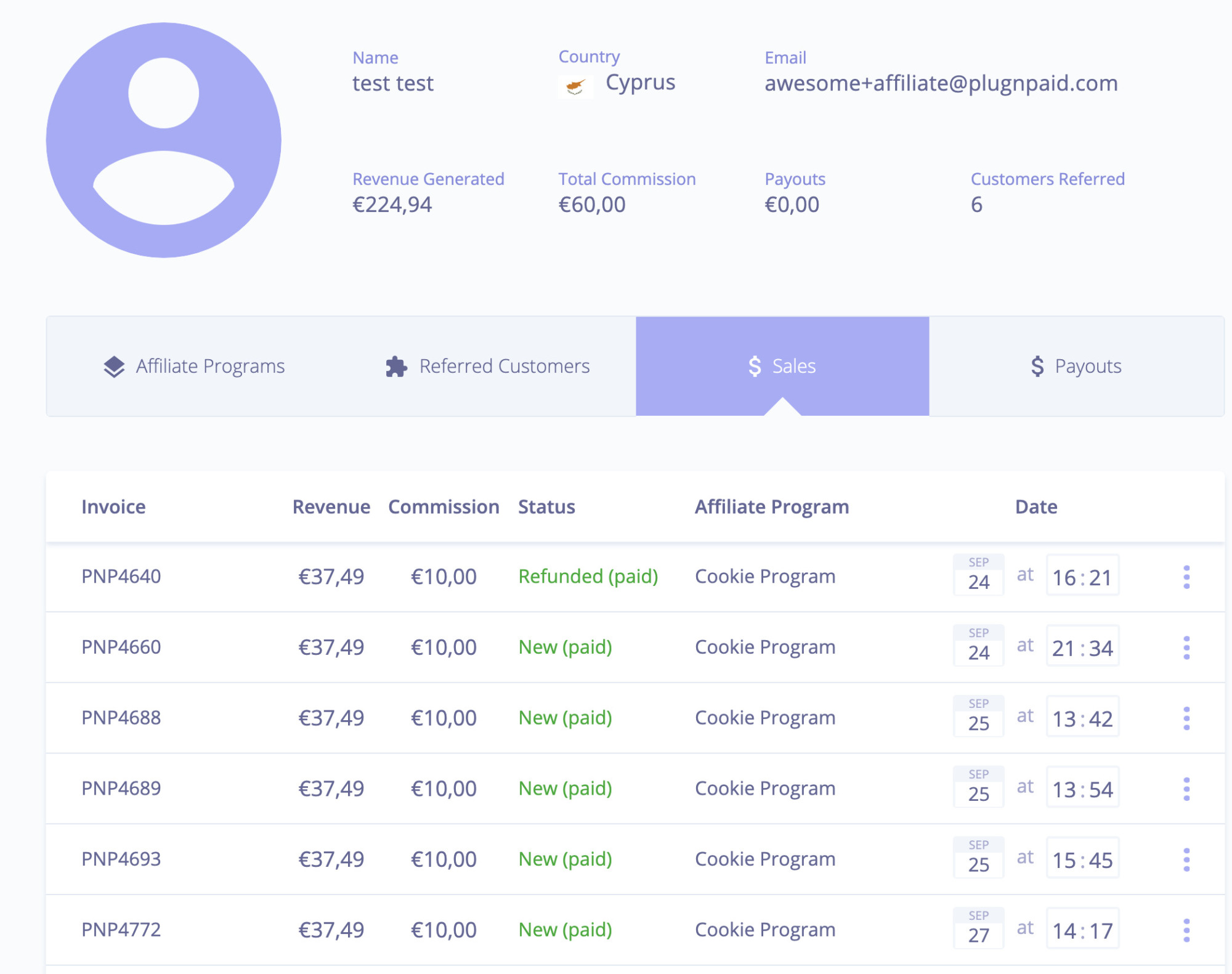Open three-dot menu for invoice PNP4693
This screenshot has width=1232, height=974.
(x=1186, y=859)
